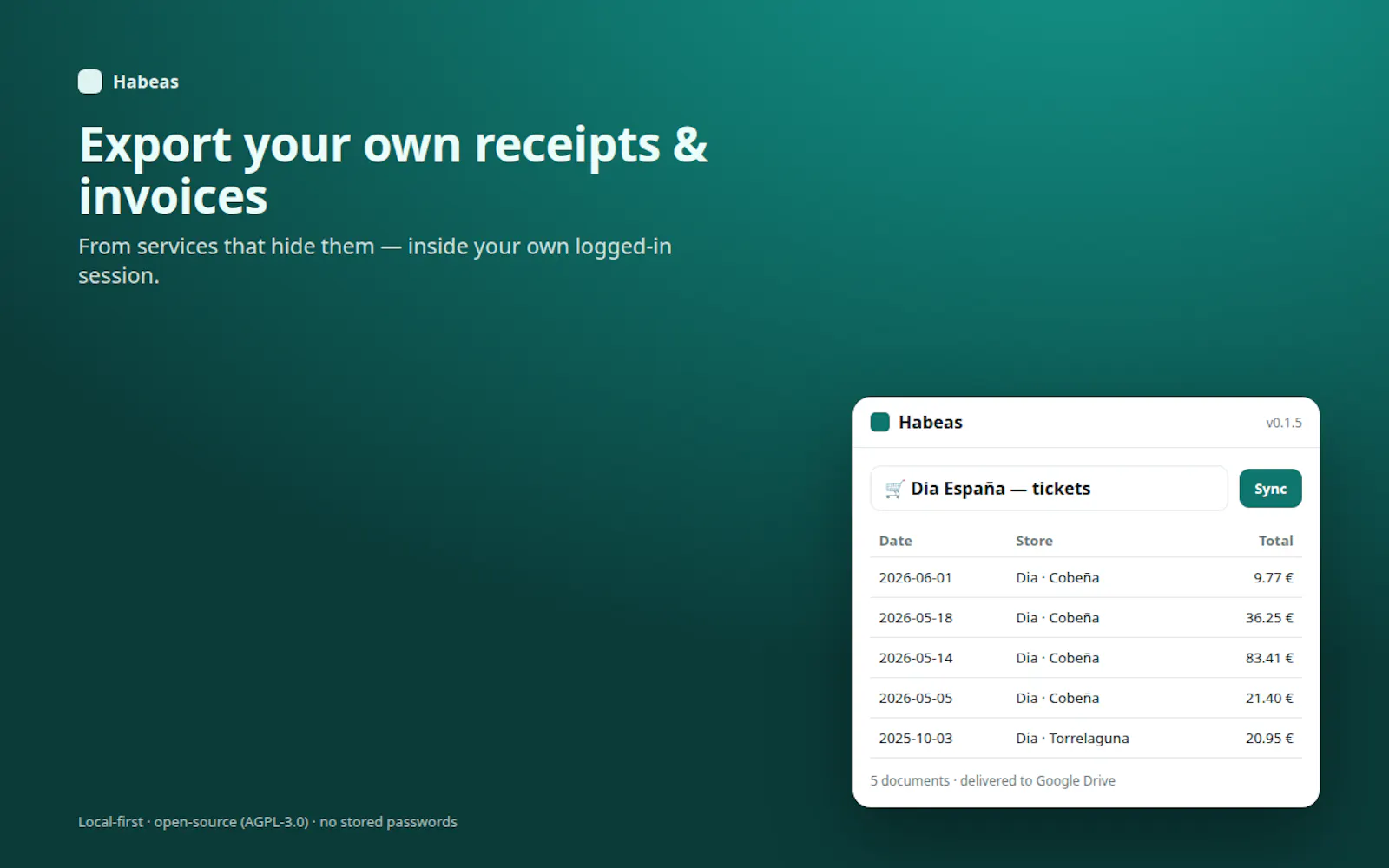Click version label v0.1.5
The height and width of the screenshot is (868, 1389).
(1284, 423)
